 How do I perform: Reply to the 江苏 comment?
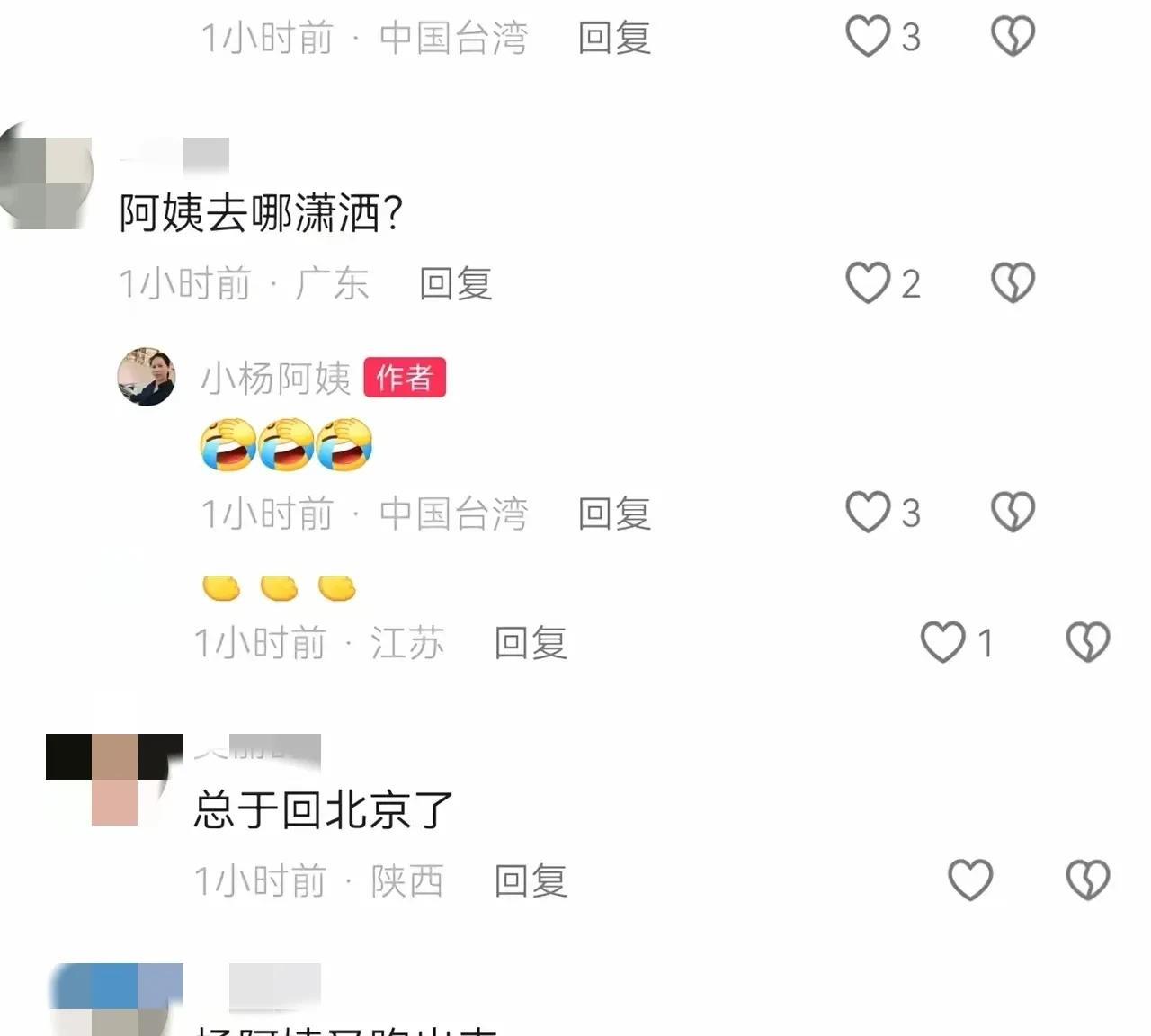531,643
